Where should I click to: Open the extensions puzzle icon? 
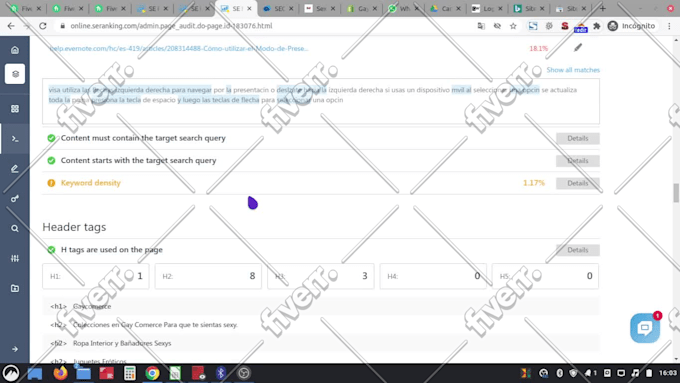pyautogui.click(x=597, y=26)
